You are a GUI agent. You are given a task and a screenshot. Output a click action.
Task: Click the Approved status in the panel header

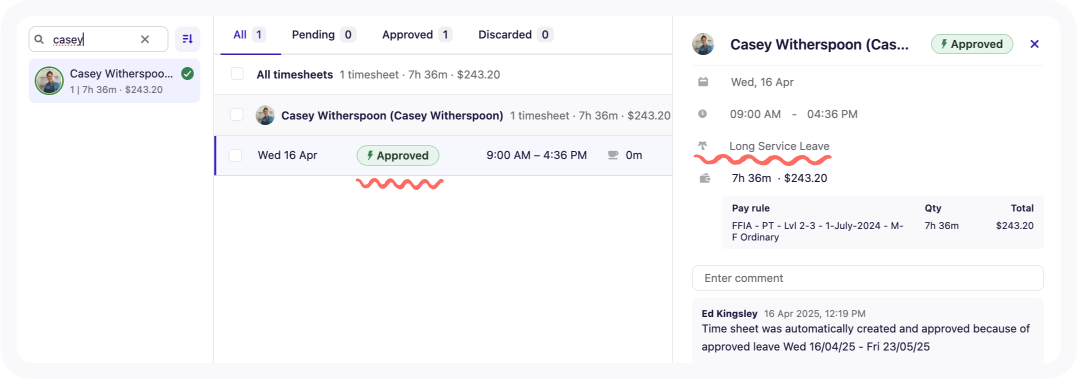(x=972, y=44)
